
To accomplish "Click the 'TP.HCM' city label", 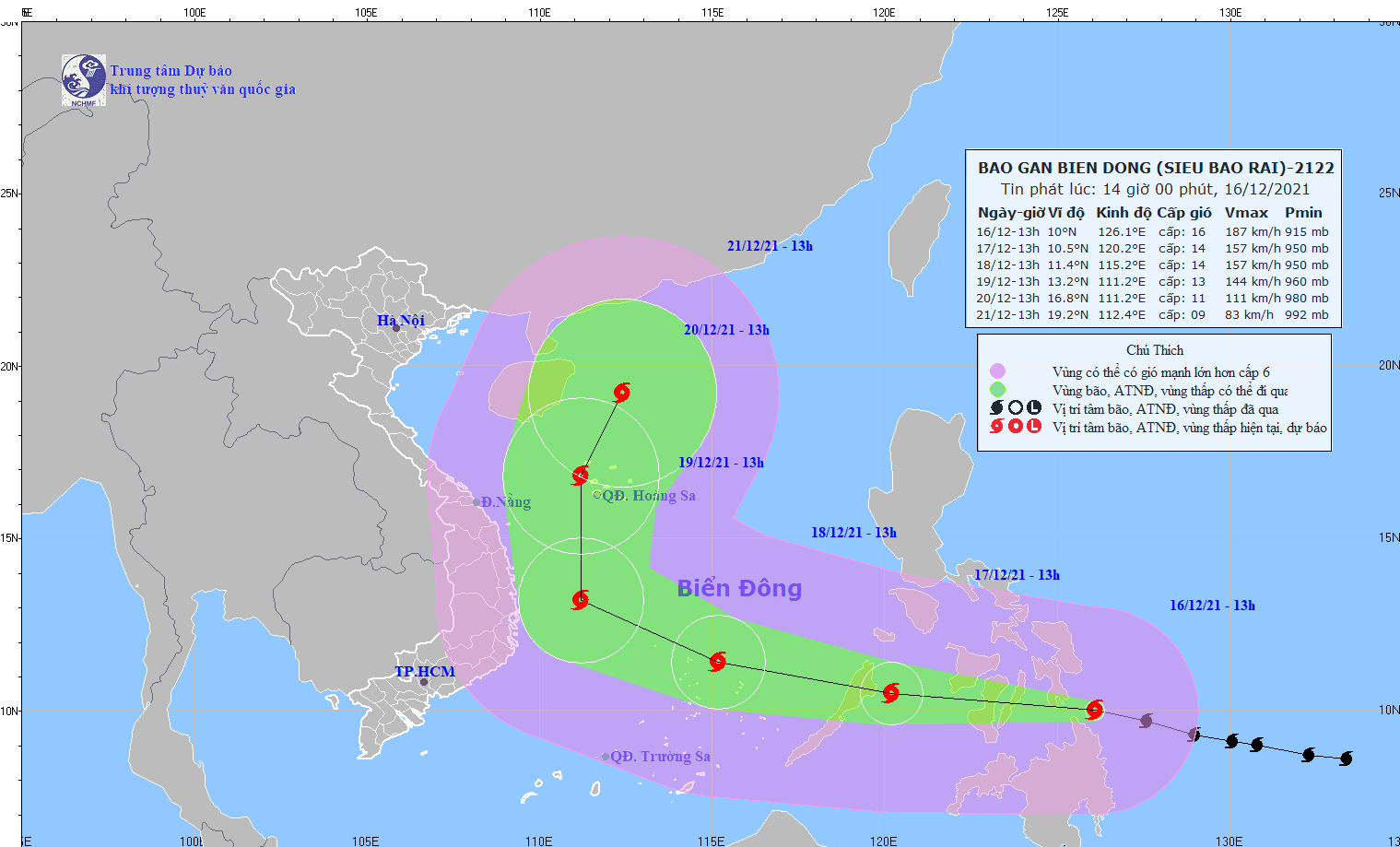I will click(x=425, y=672).
